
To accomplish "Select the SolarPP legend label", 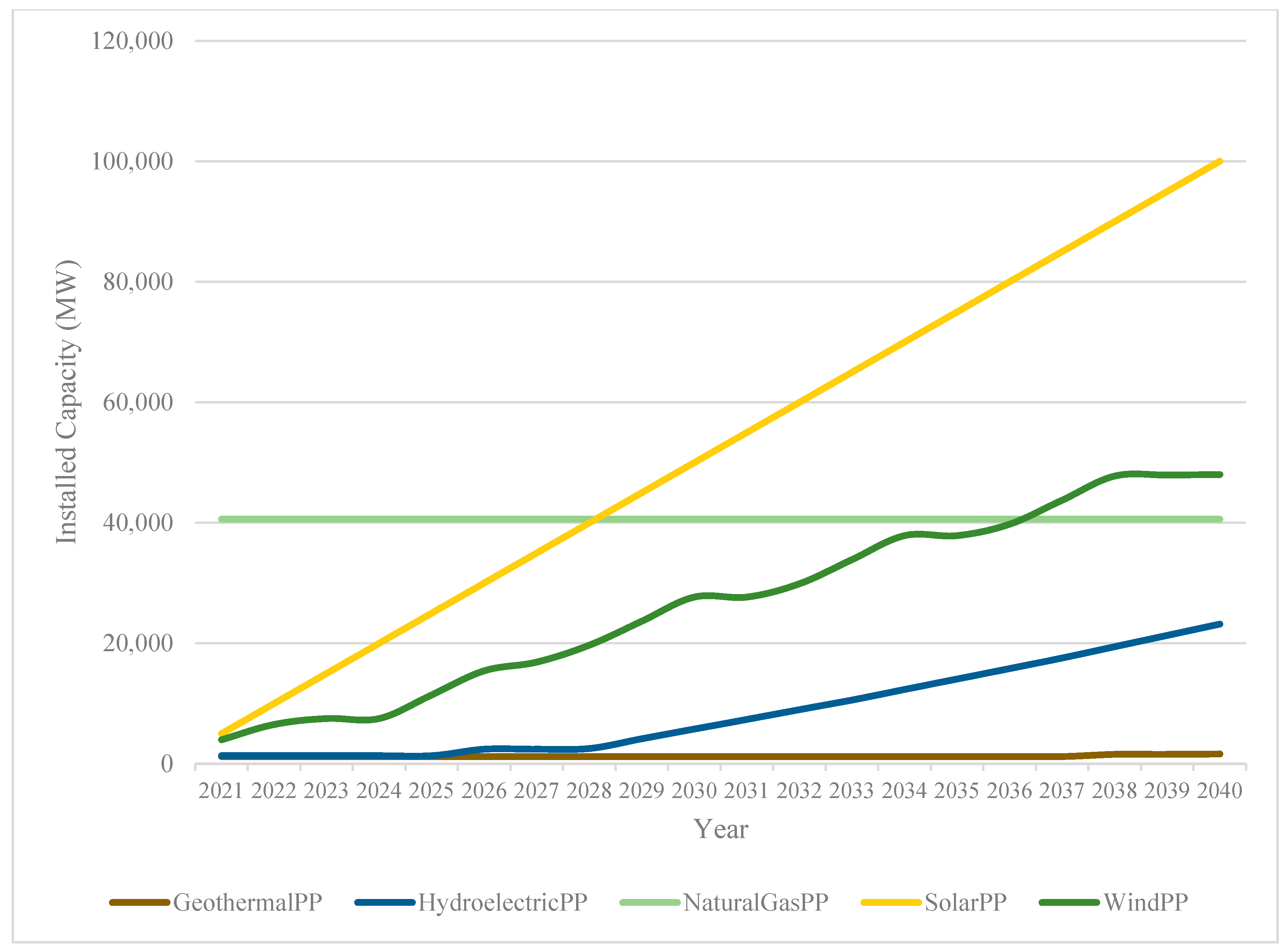I will [965, 902].
